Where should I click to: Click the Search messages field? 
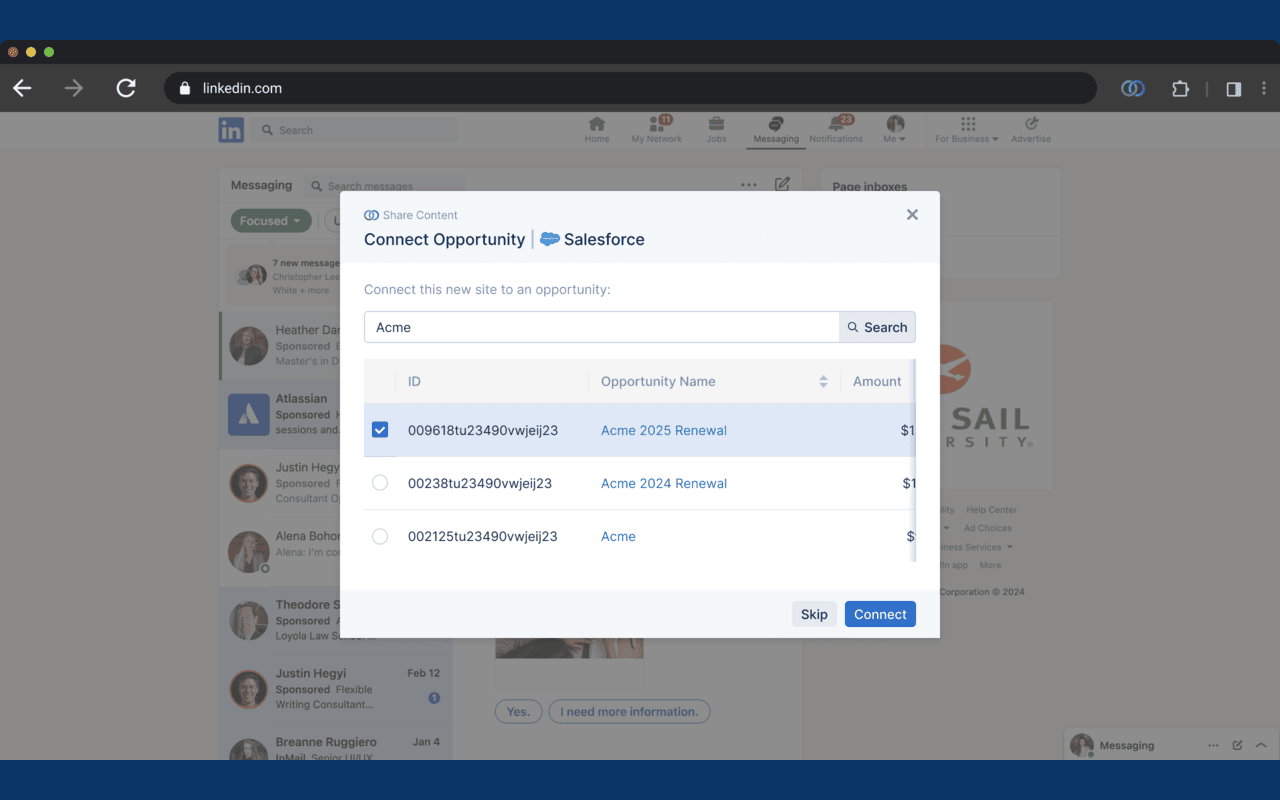point(385,186)
